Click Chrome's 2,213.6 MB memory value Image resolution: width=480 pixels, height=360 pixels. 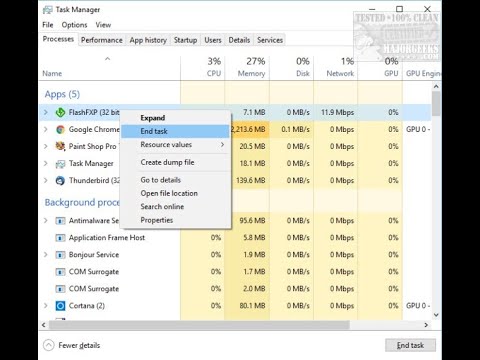(249, 130)
